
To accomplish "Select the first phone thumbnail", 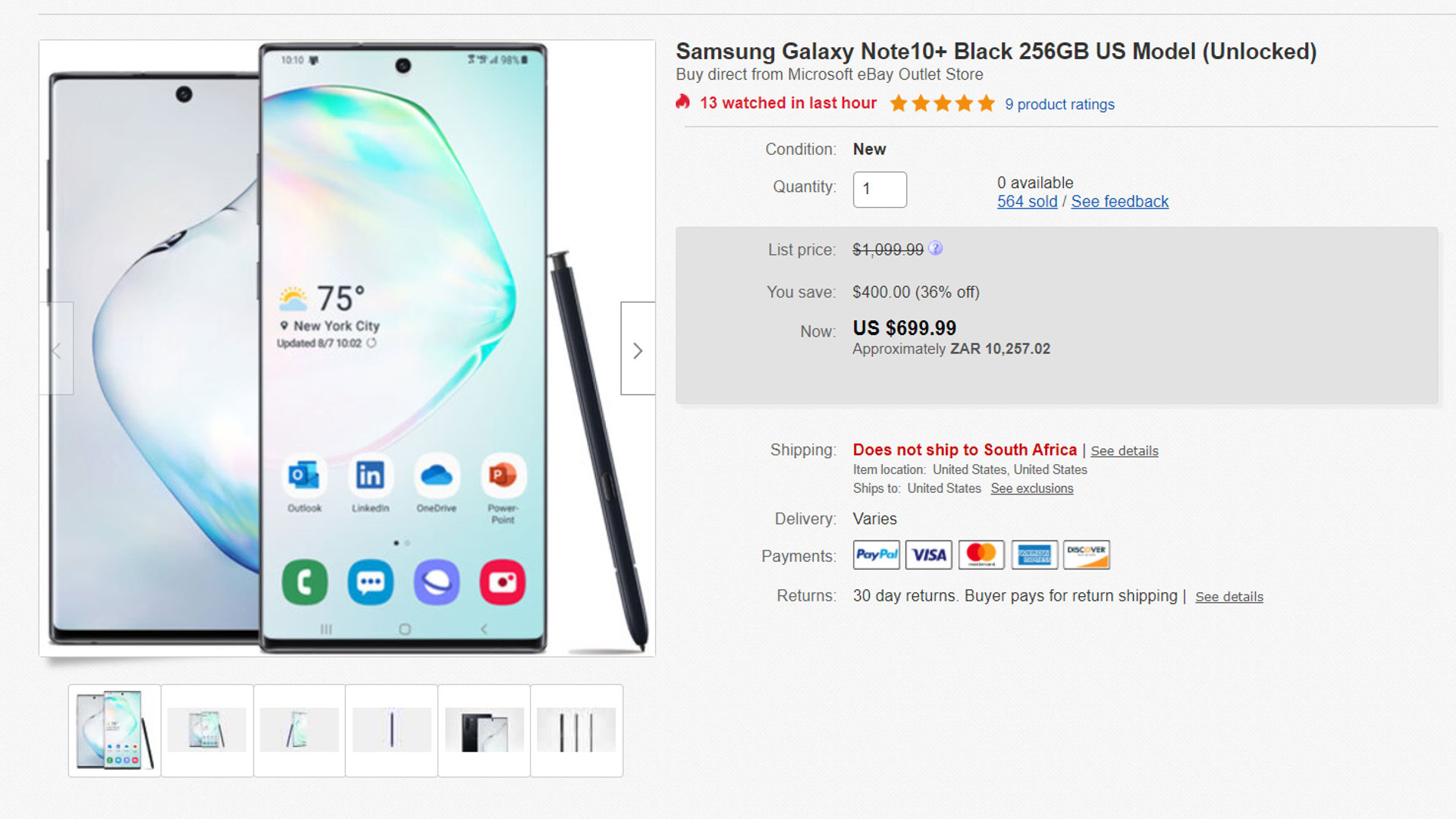I will pyautogui.click(x=115, y=730).
